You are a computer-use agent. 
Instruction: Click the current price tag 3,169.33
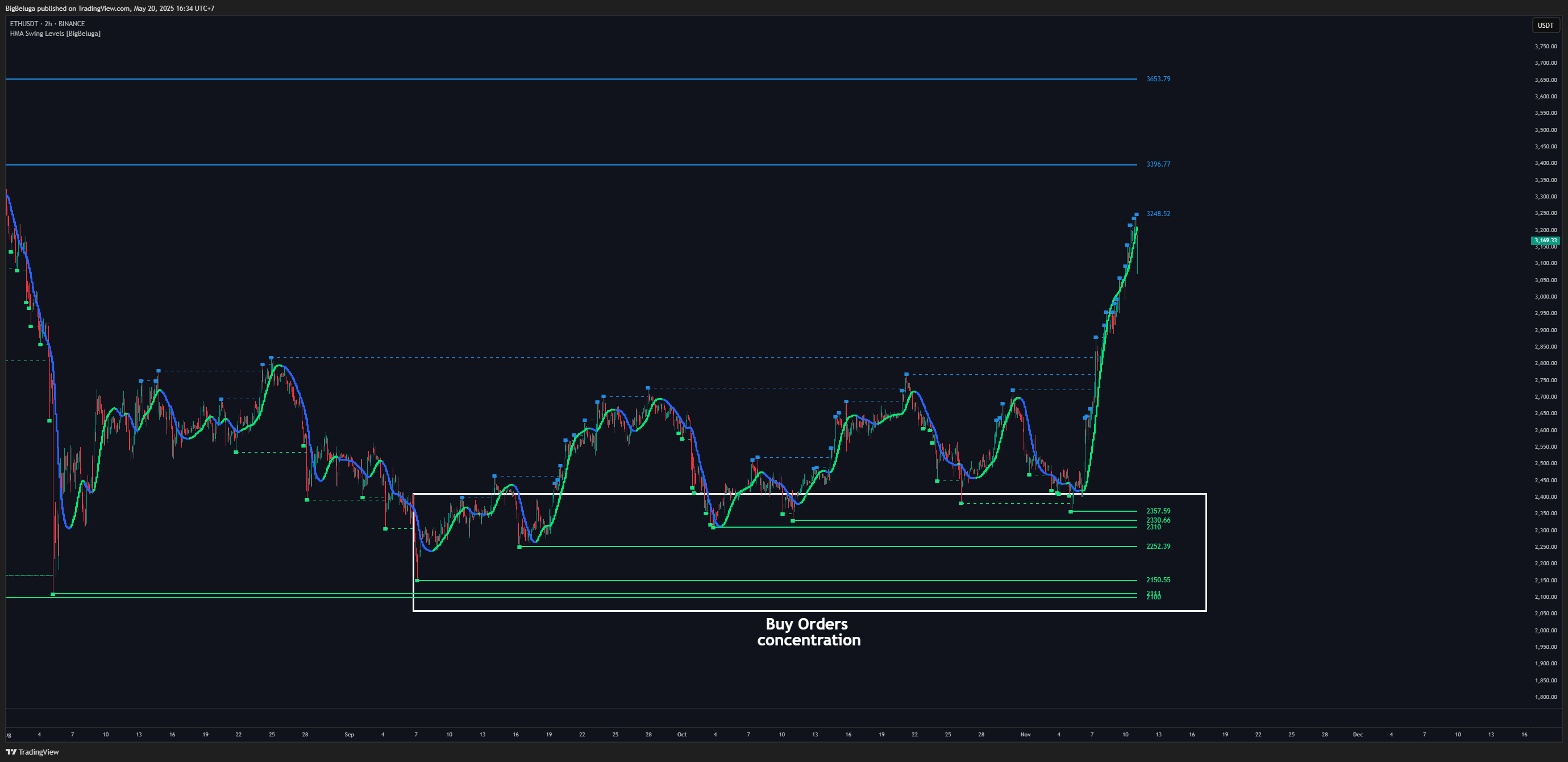[x=1545, y=241]
